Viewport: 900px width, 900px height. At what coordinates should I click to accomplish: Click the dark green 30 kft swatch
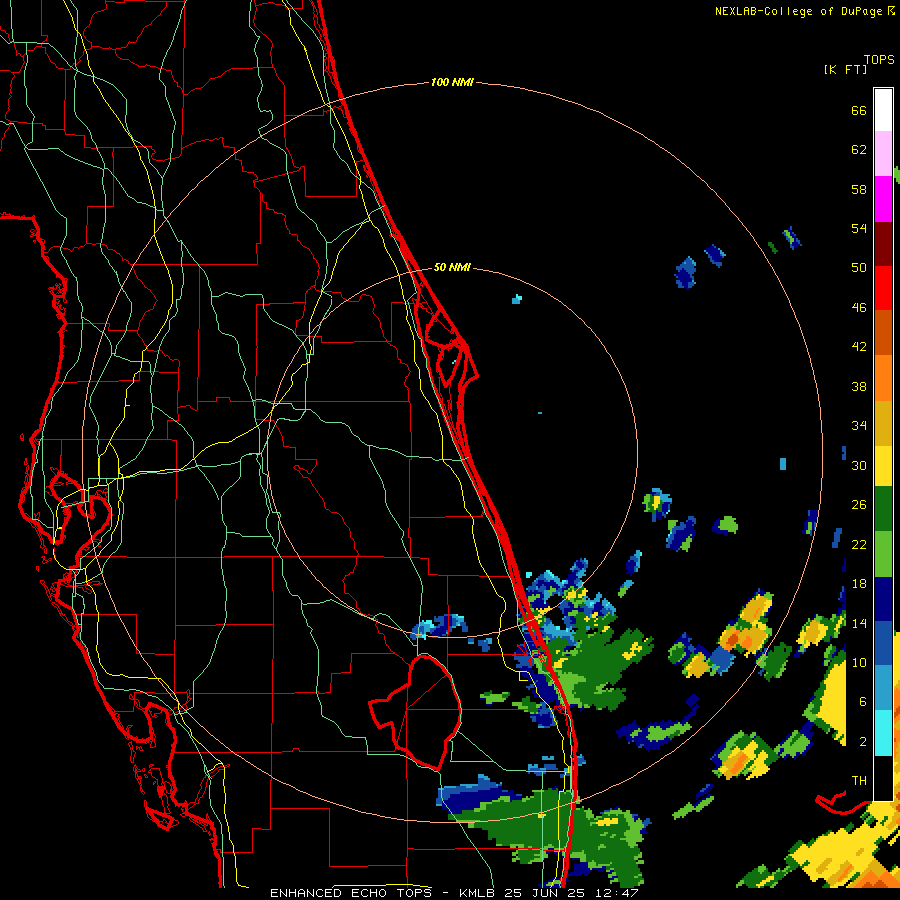tap(883, 509)
